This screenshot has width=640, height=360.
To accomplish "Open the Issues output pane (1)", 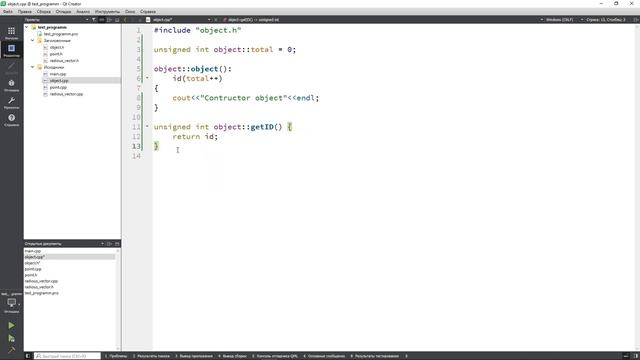I will pos(116,356).
